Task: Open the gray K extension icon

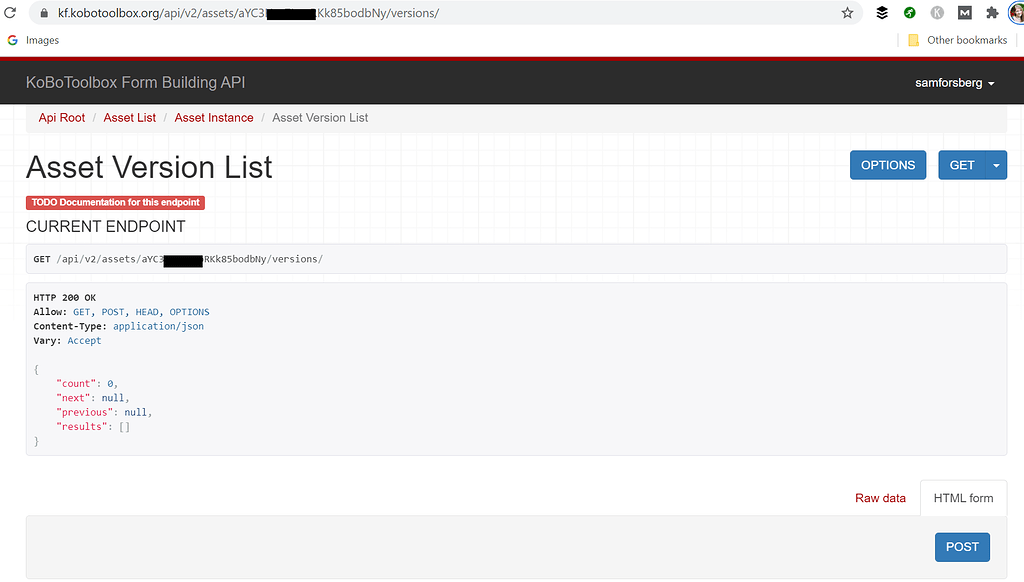Action: [937, 13]
